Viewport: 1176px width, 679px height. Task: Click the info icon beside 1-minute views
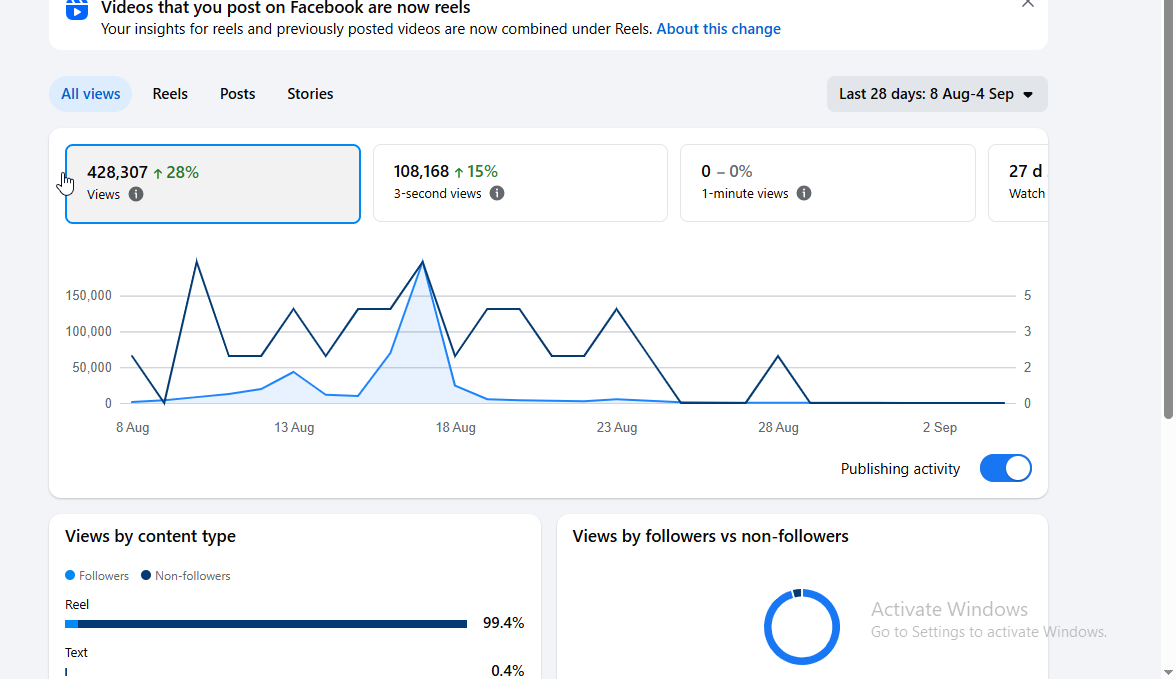[x=803, y=194]
